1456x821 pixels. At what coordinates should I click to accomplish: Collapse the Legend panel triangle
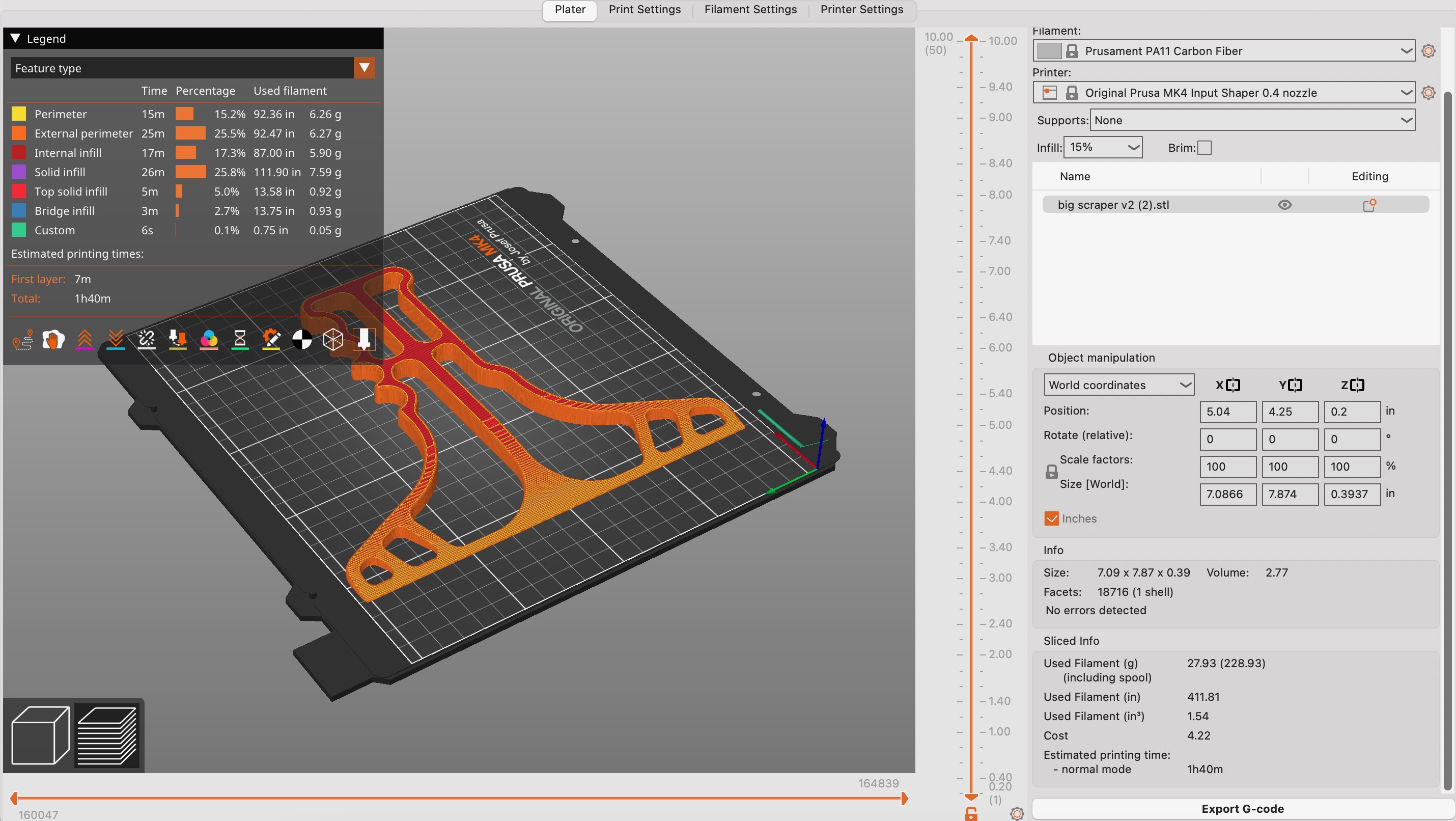(15, 38)
